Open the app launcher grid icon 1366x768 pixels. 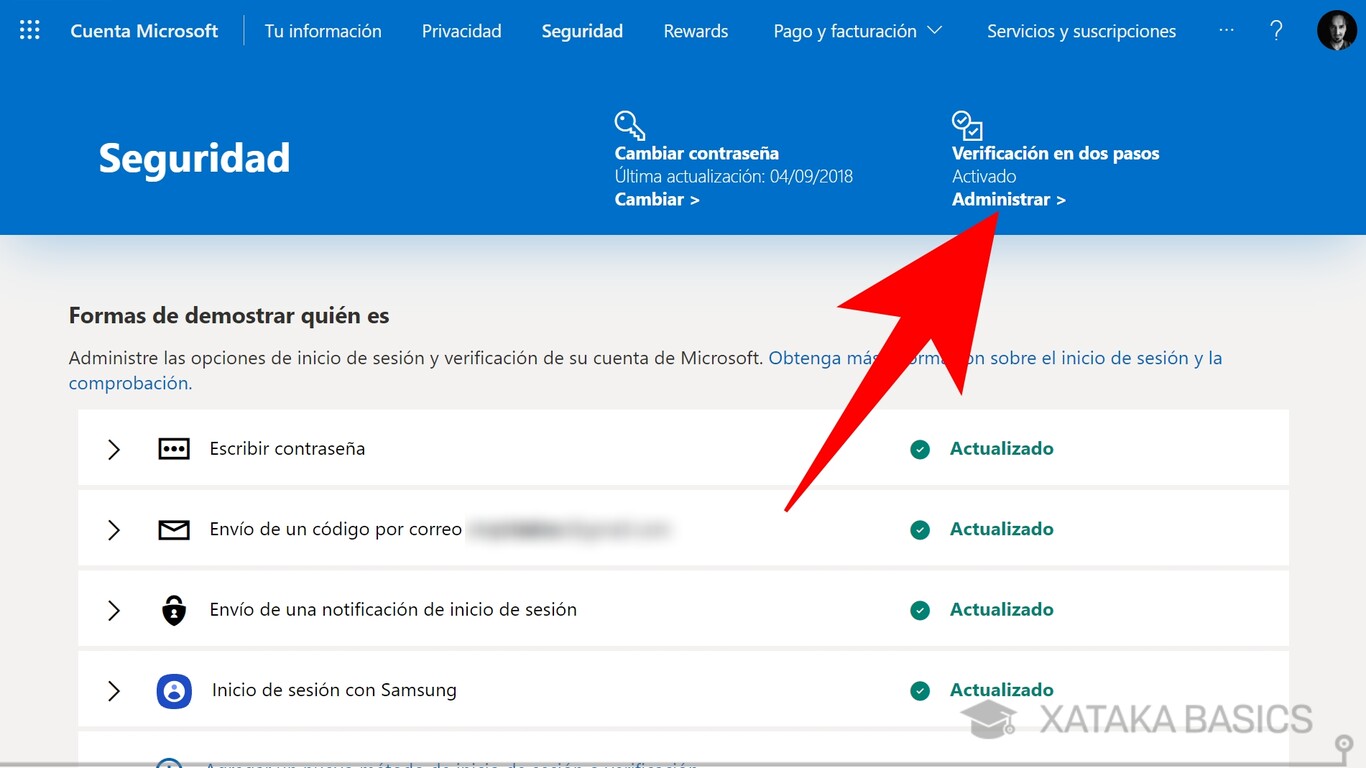(x=29, y=29)
